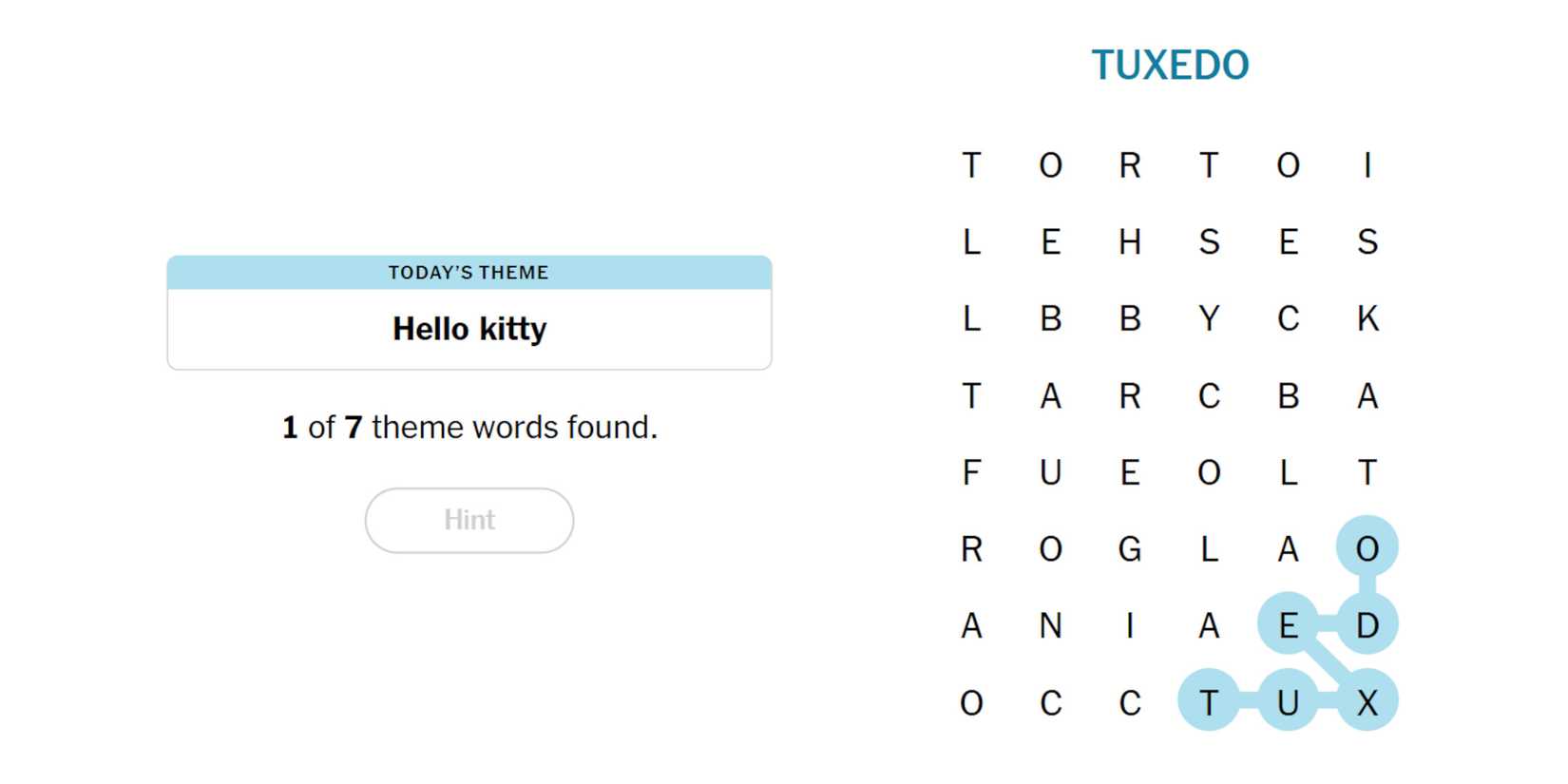Screen dimensions: 1568x784
Task: Select the letter Y in the grid
Action: tap(1209, 319)
